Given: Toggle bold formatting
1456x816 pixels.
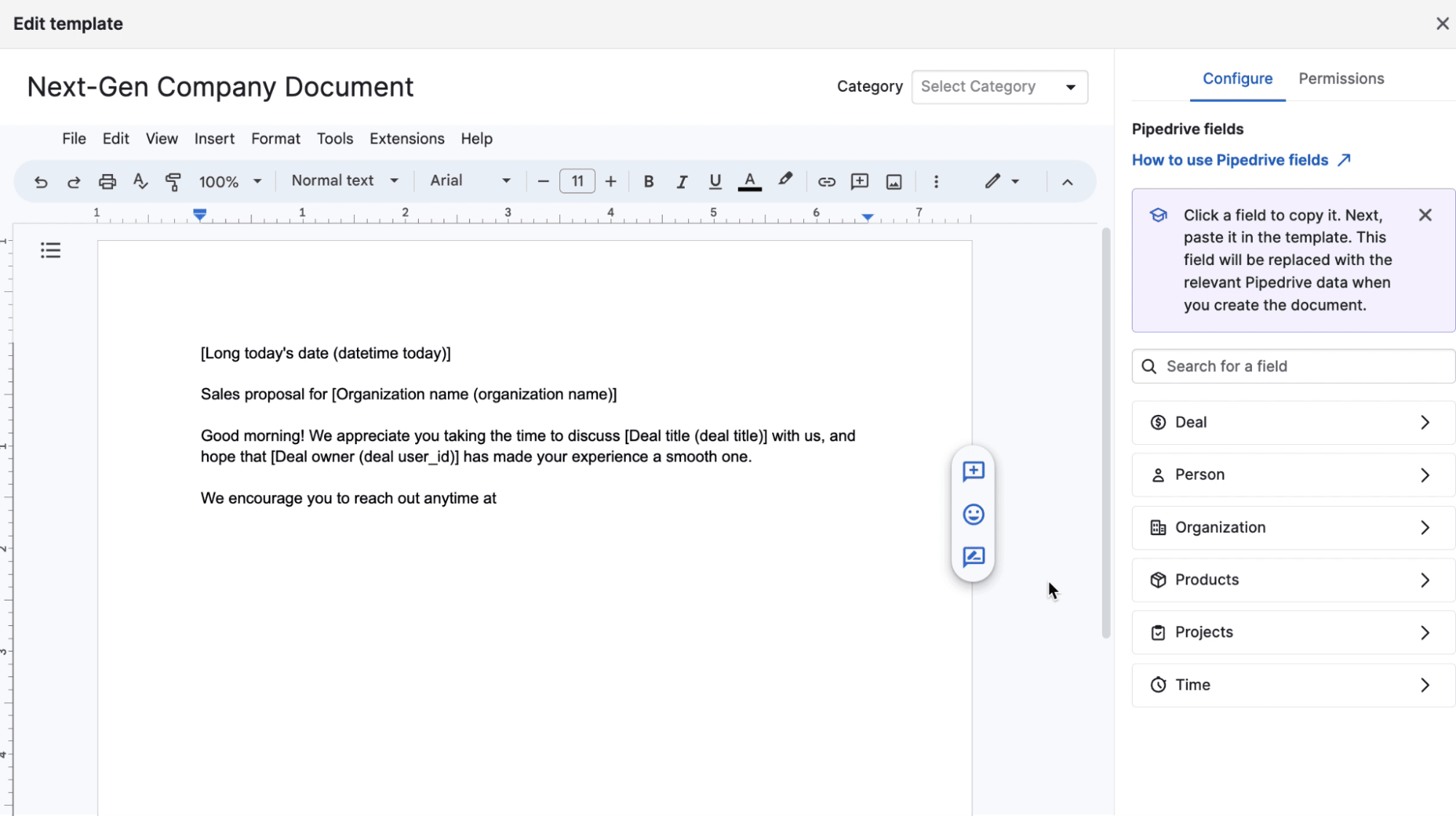Looking at the screenshot, I should pyautogui.click(x=648, y=181).
